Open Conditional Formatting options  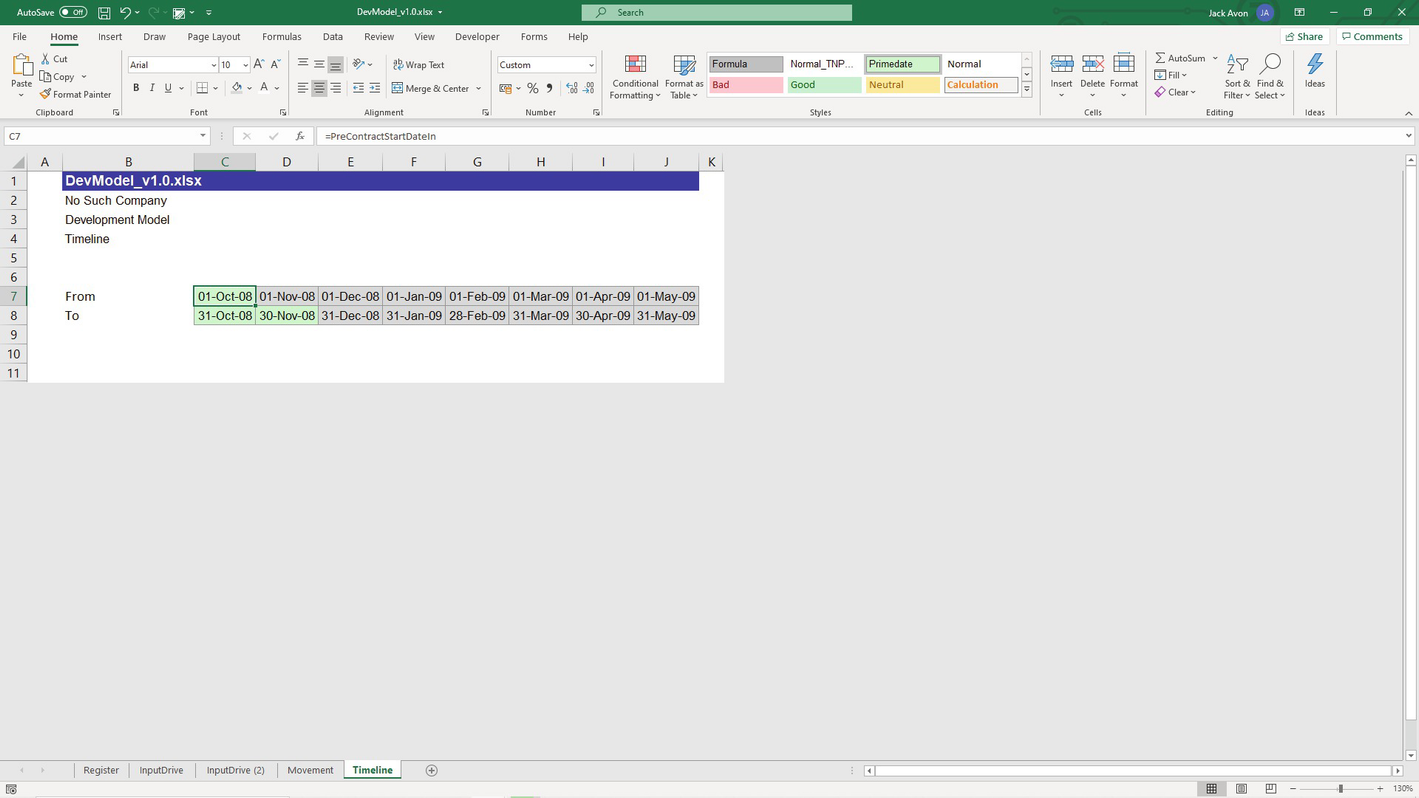pyautogui.click(x=635, y=78)
